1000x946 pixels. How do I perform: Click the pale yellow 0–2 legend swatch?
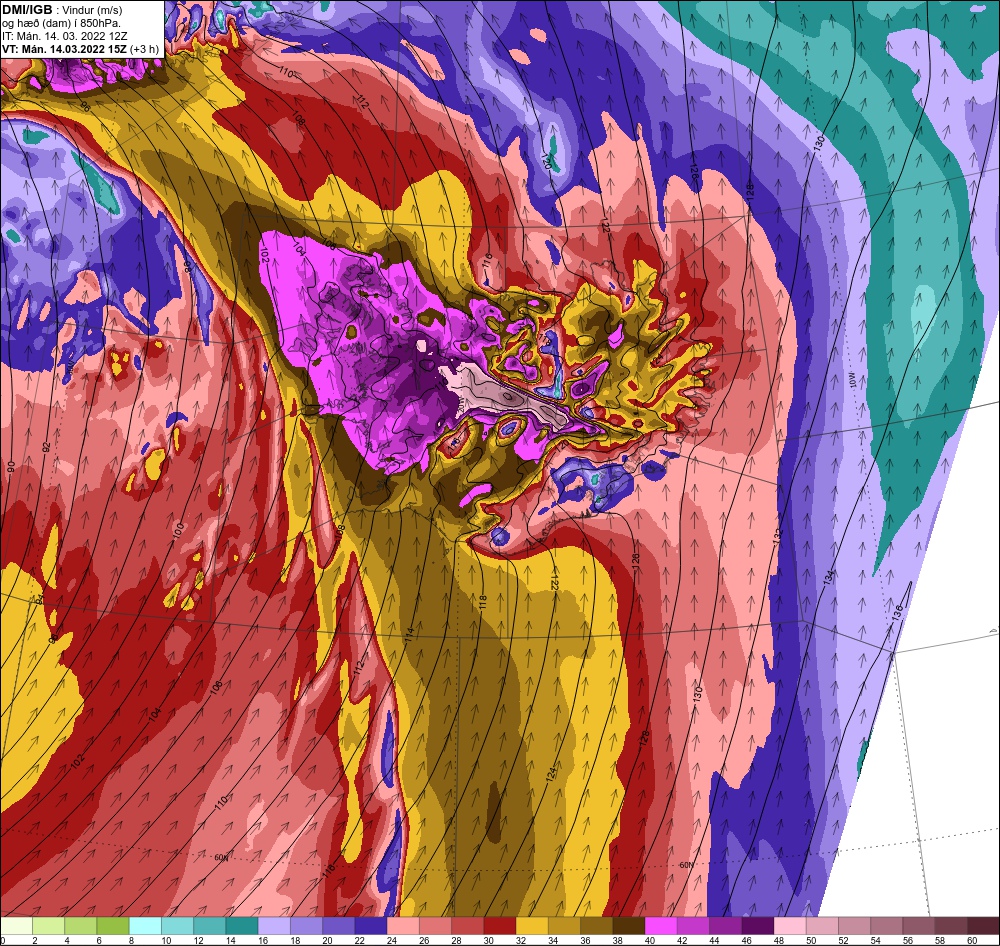pyautogui.click(x=17, y=926)
